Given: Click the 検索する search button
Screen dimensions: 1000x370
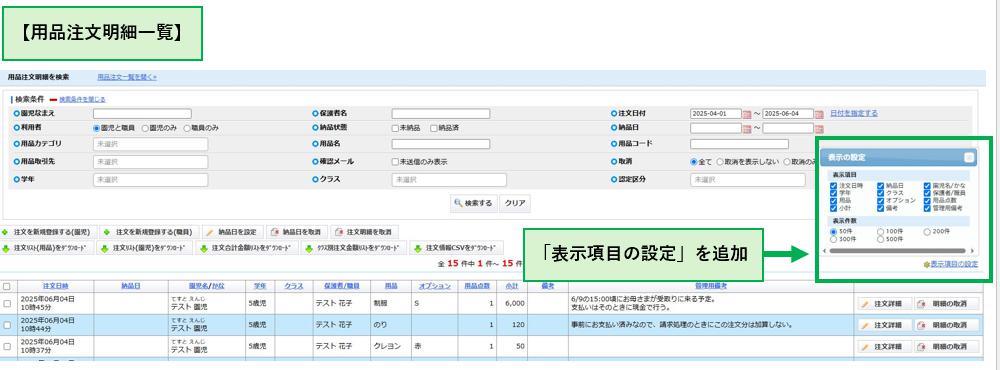Looking at the screenshot, I should click(473, 204).
